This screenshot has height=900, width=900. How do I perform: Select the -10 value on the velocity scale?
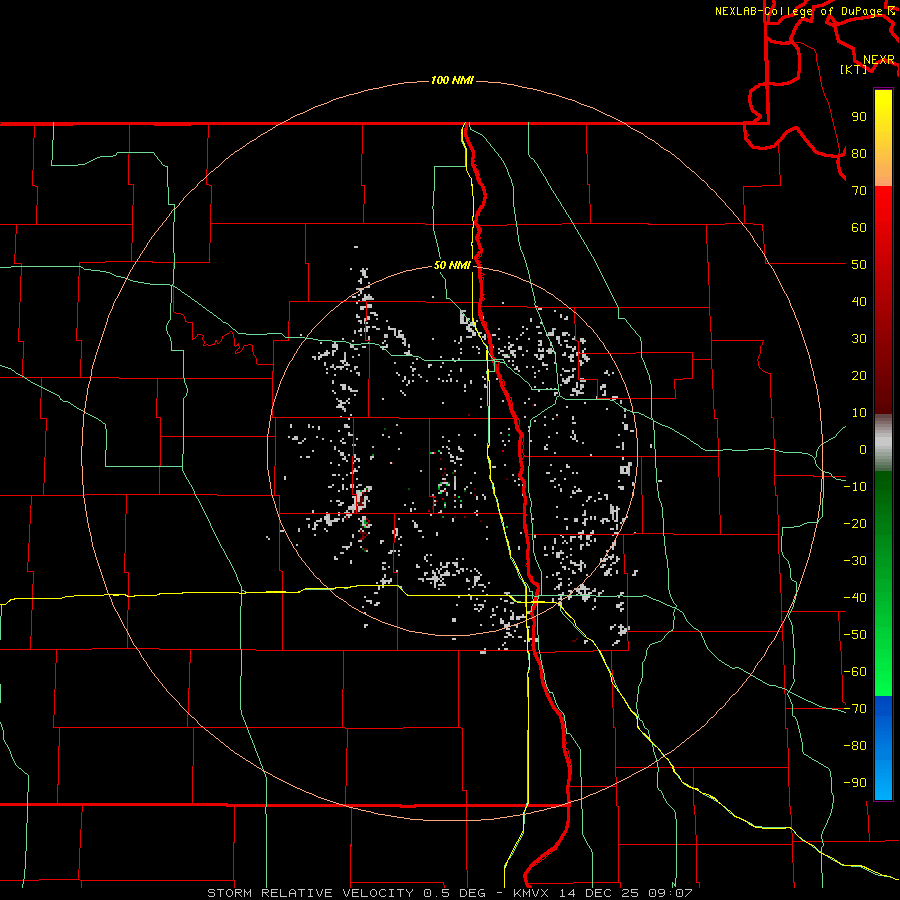tap(855, 487)
